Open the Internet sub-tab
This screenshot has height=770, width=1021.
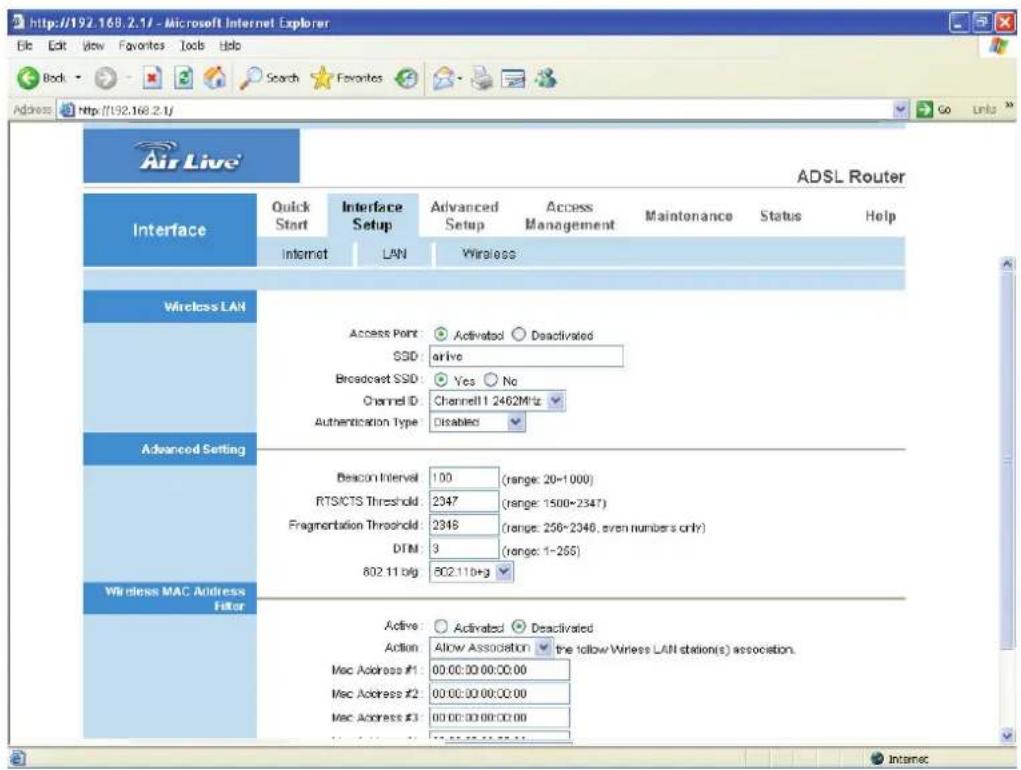[x=305, y=254]
